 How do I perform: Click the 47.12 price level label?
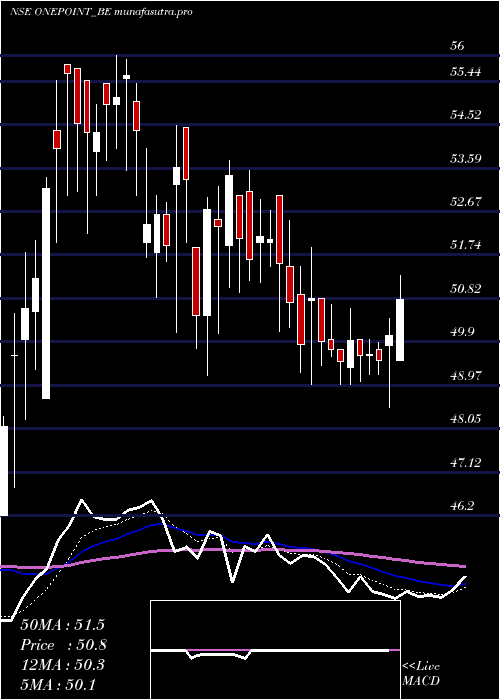466,462
